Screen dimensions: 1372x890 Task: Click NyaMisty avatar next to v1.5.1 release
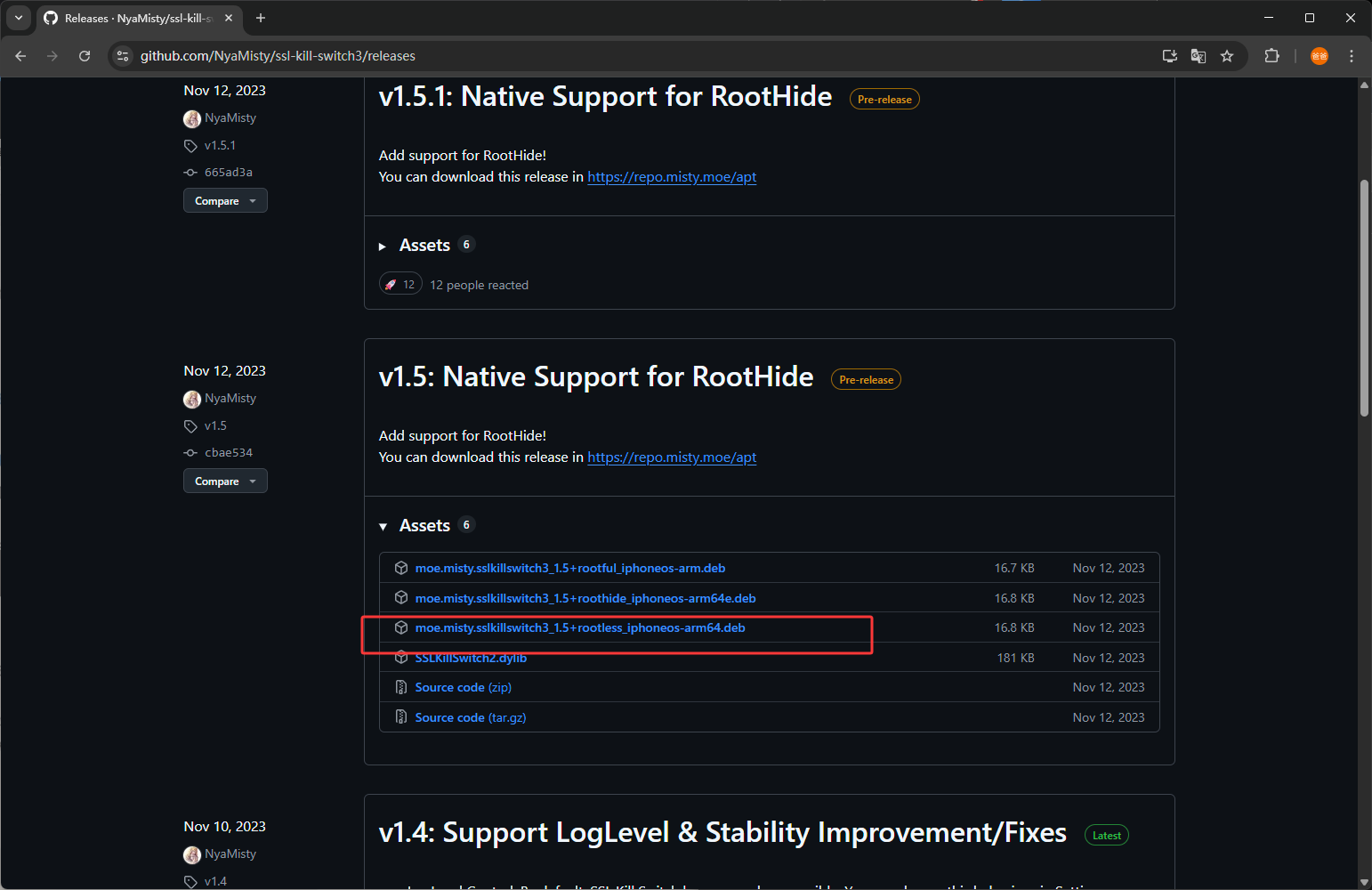coord(192,118)
